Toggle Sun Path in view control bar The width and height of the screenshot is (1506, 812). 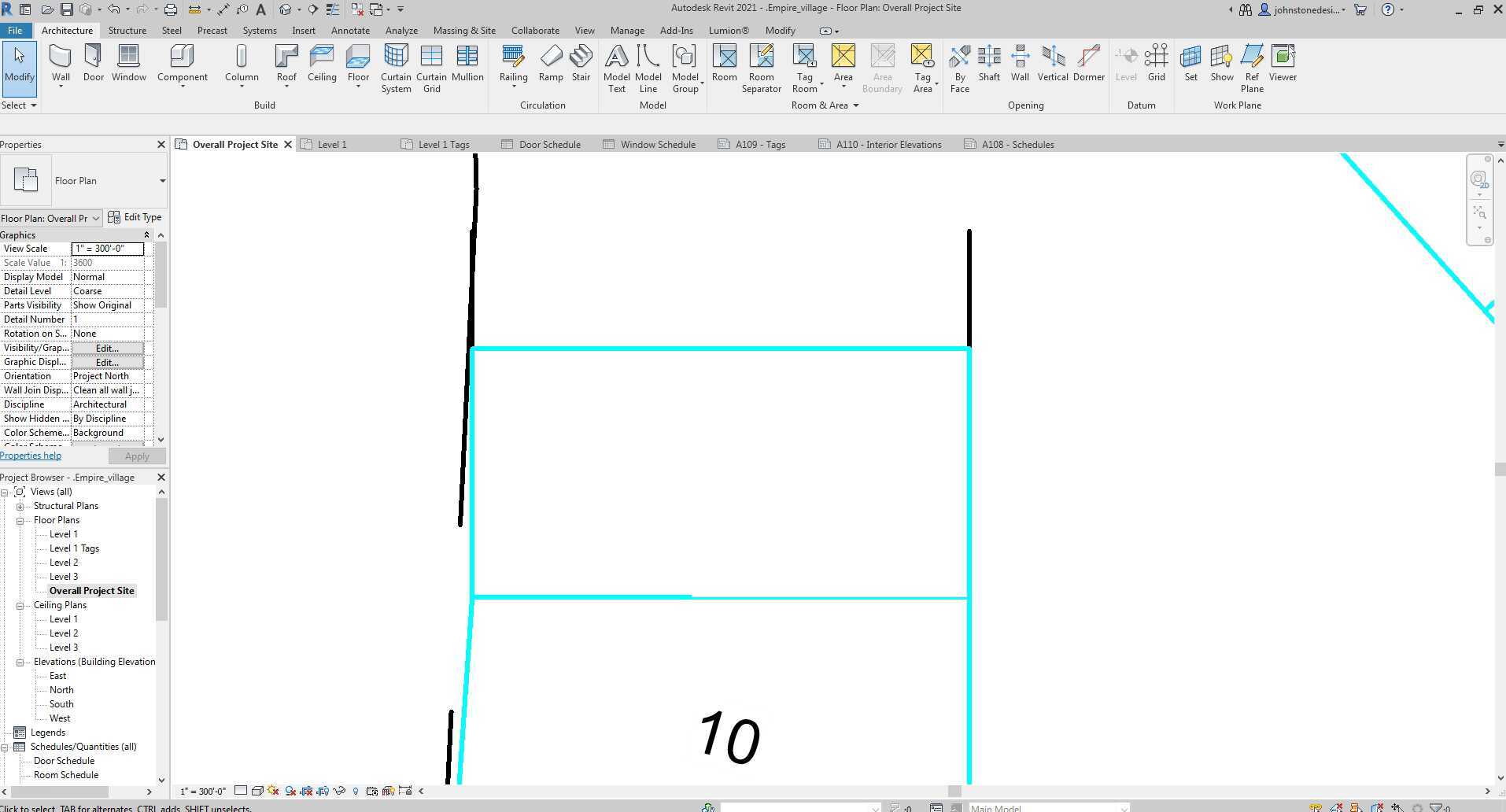coord(273,791)
